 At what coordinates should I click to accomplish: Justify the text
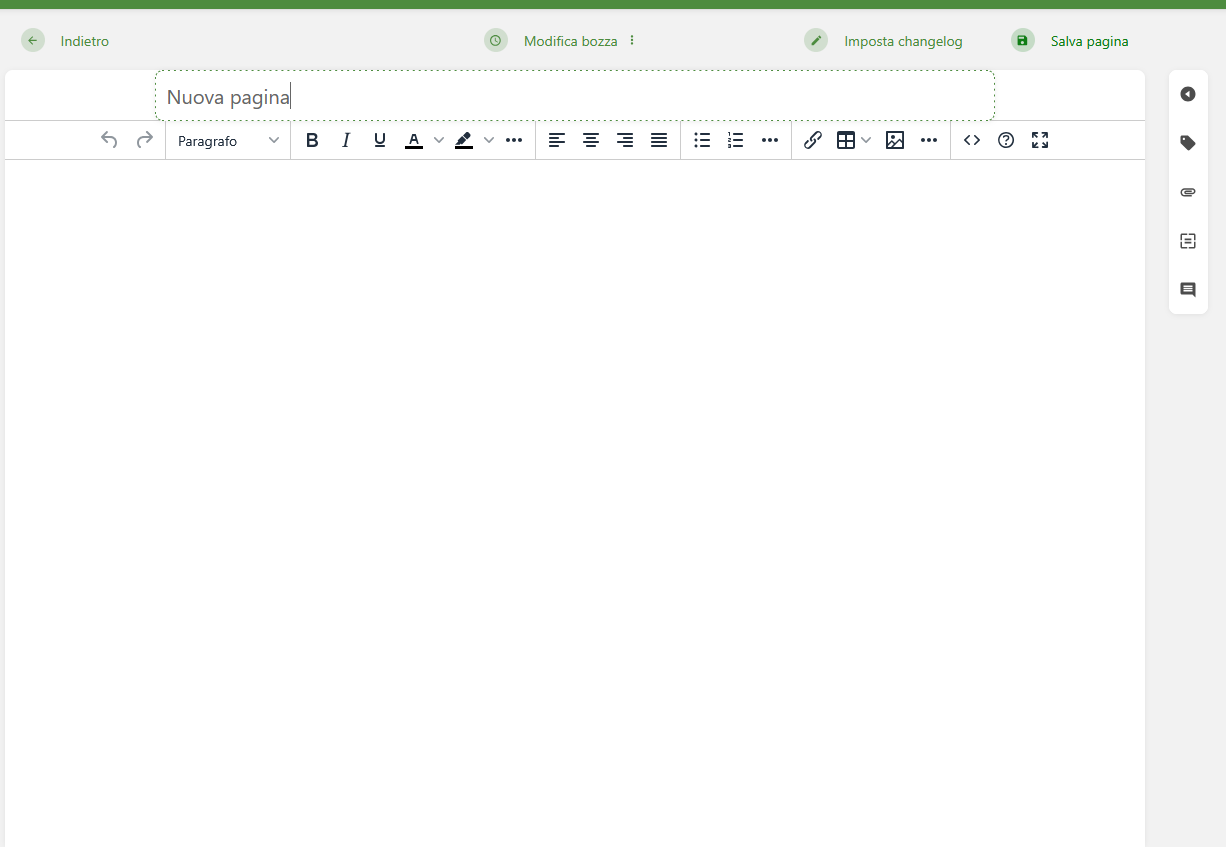point(659,140)
